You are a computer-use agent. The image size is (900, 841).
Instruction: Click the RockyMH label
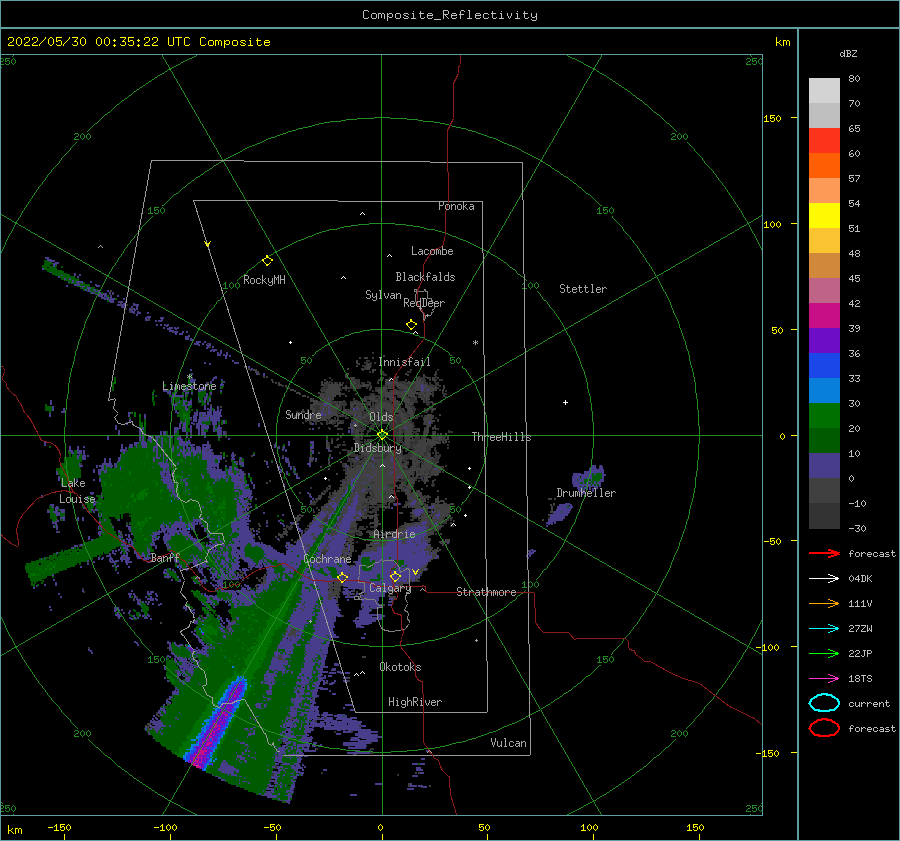coord(264,280)
